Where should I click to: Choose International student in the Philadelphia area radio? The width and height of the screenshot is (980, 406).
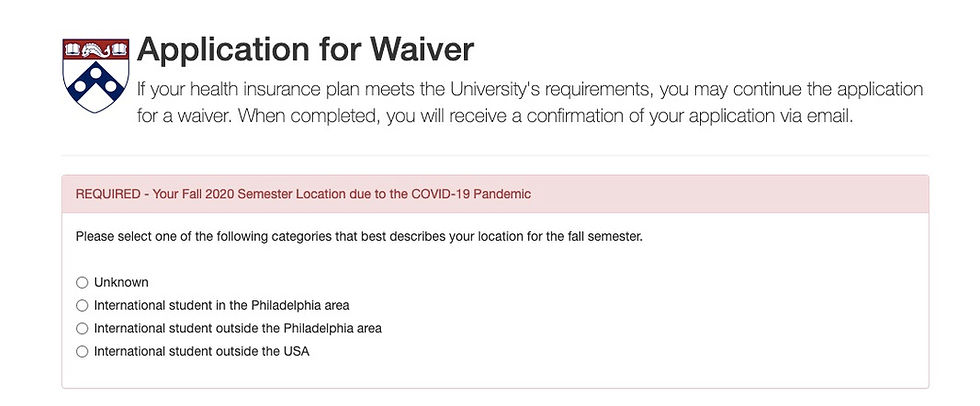(82, 306)
